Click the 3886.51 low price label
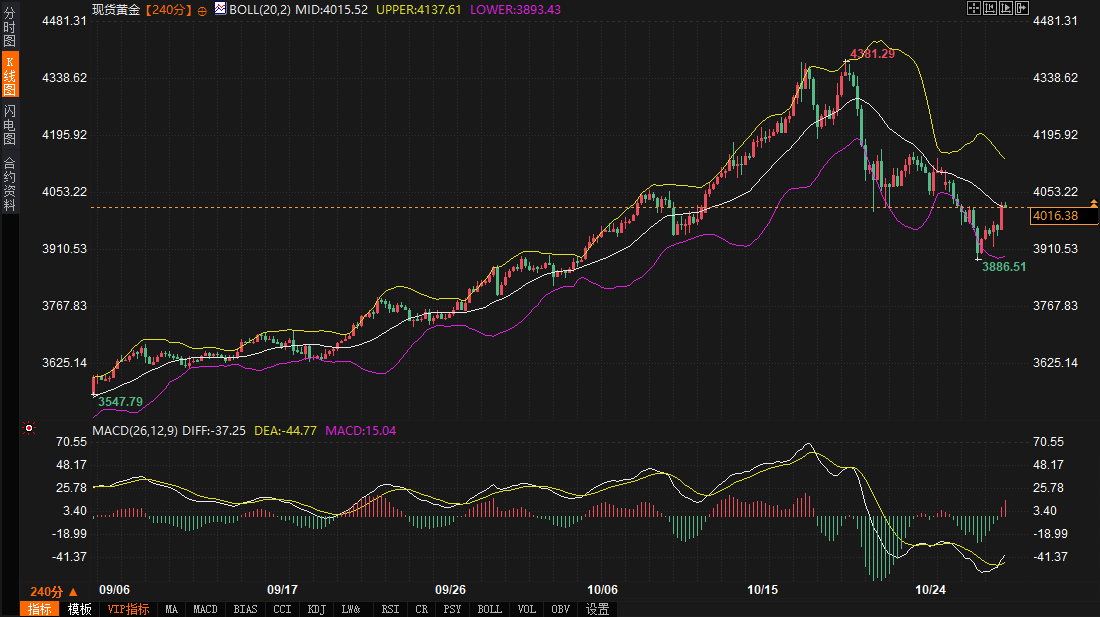This screenshot has height=617, width=1100. coord(1004,266)
